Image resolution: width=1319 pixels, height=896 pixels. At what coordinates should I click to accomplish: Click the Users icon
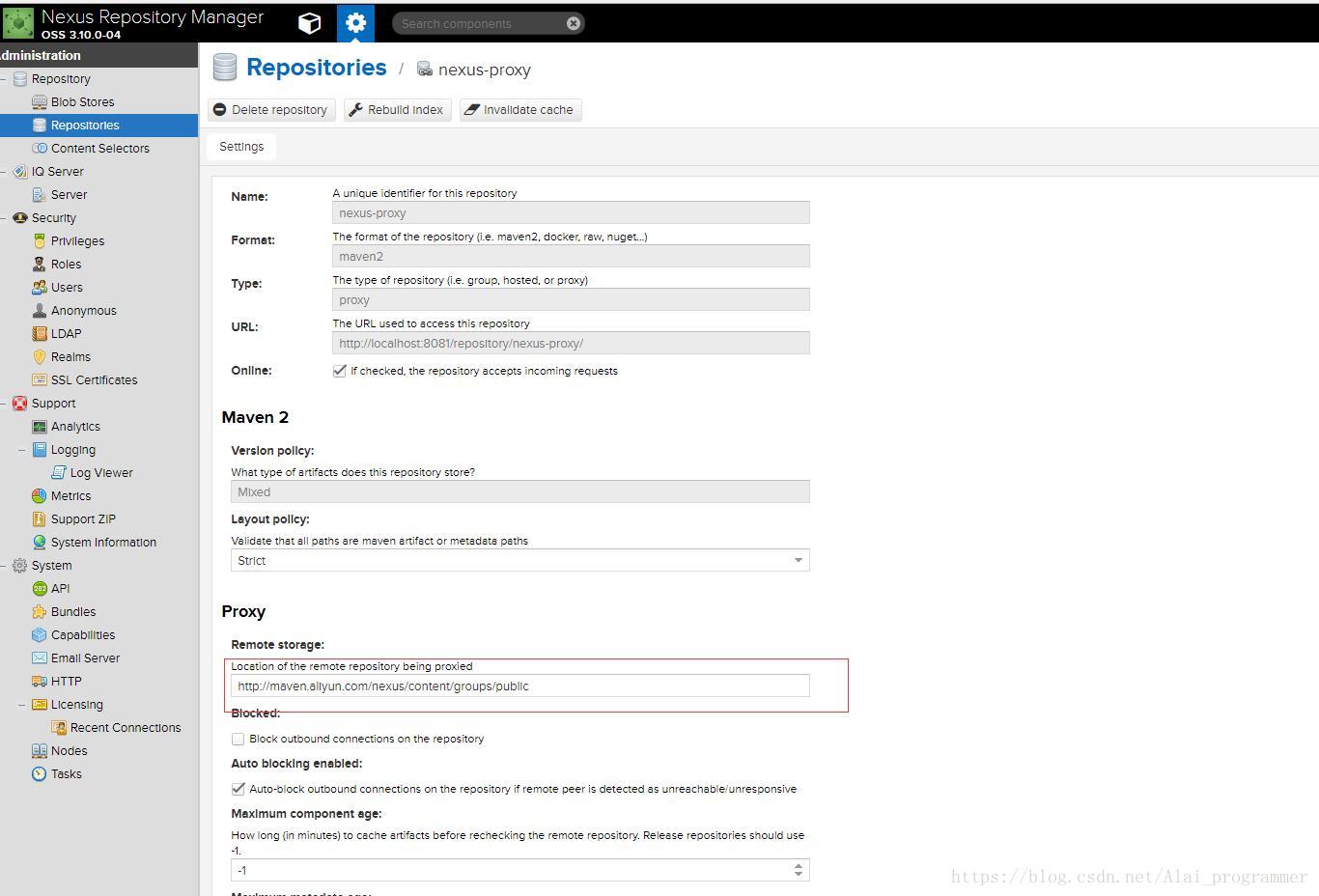tap(39, 287)
